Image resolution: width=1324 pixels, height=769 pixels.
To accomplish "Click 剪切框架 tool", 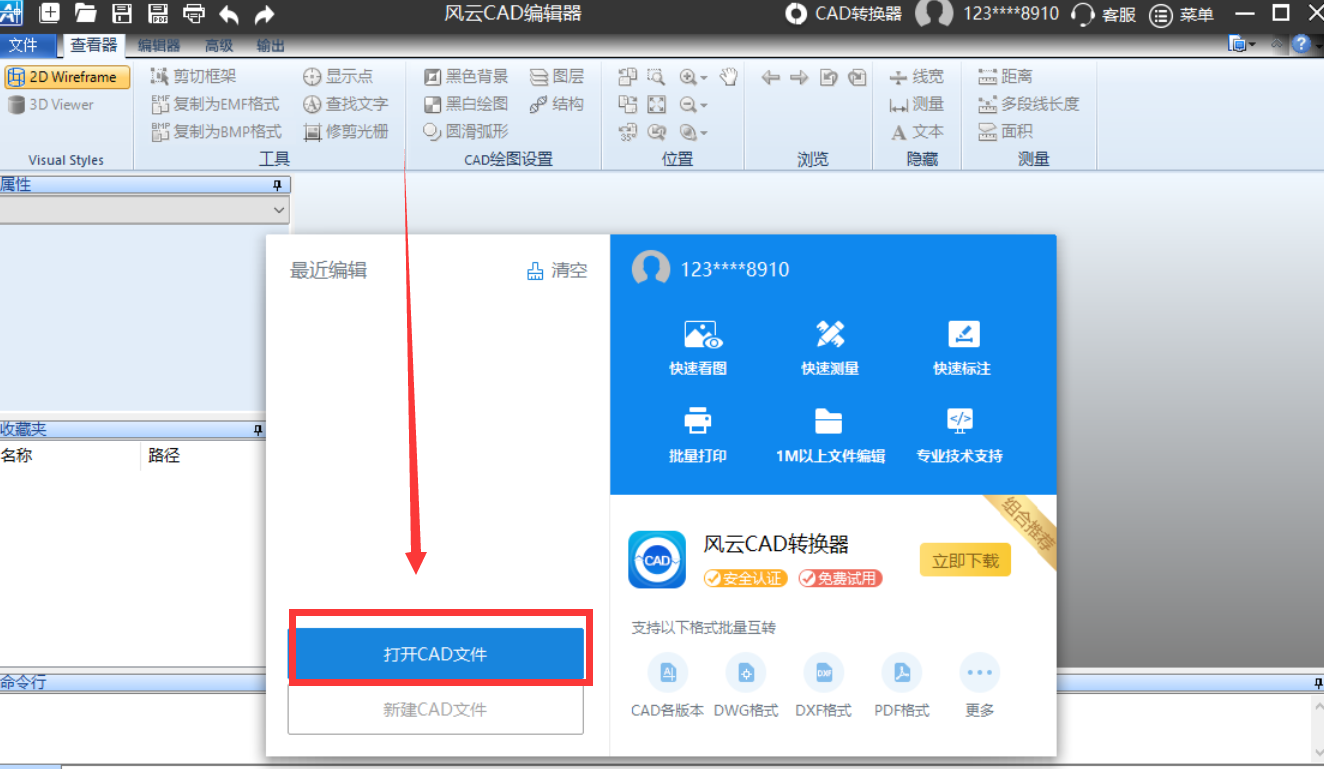I will click(x=193, y=76).
